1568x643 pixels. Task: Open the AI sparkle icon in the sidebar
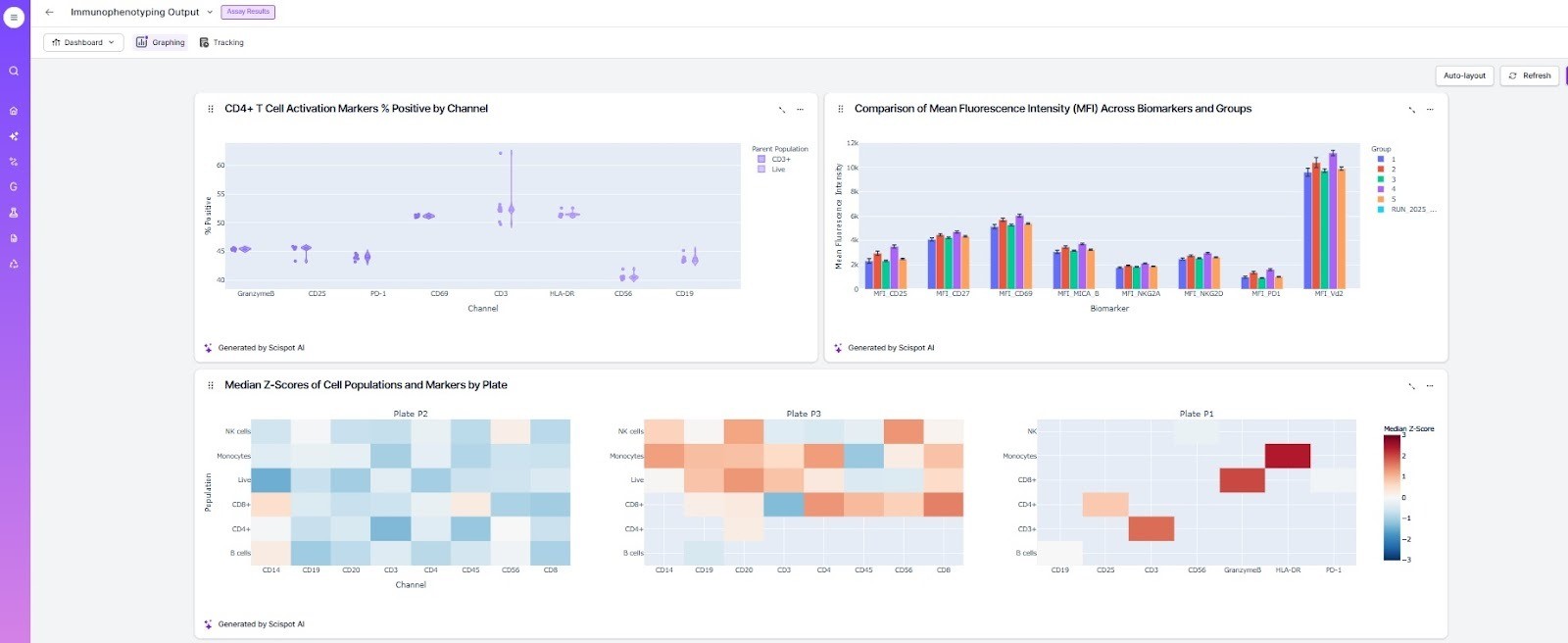pyautogui.click(x=14, y=136)
